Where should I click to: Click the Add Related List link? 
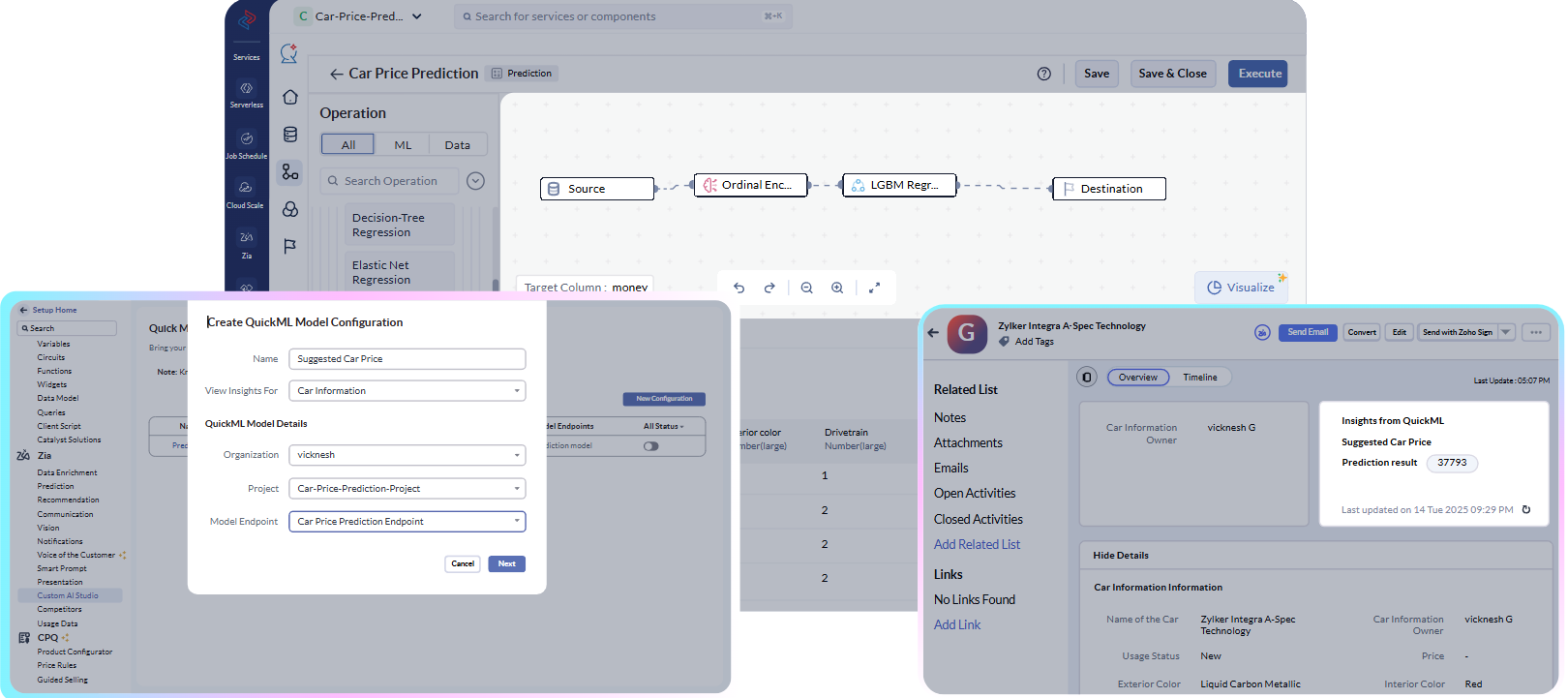coord(977,544)
